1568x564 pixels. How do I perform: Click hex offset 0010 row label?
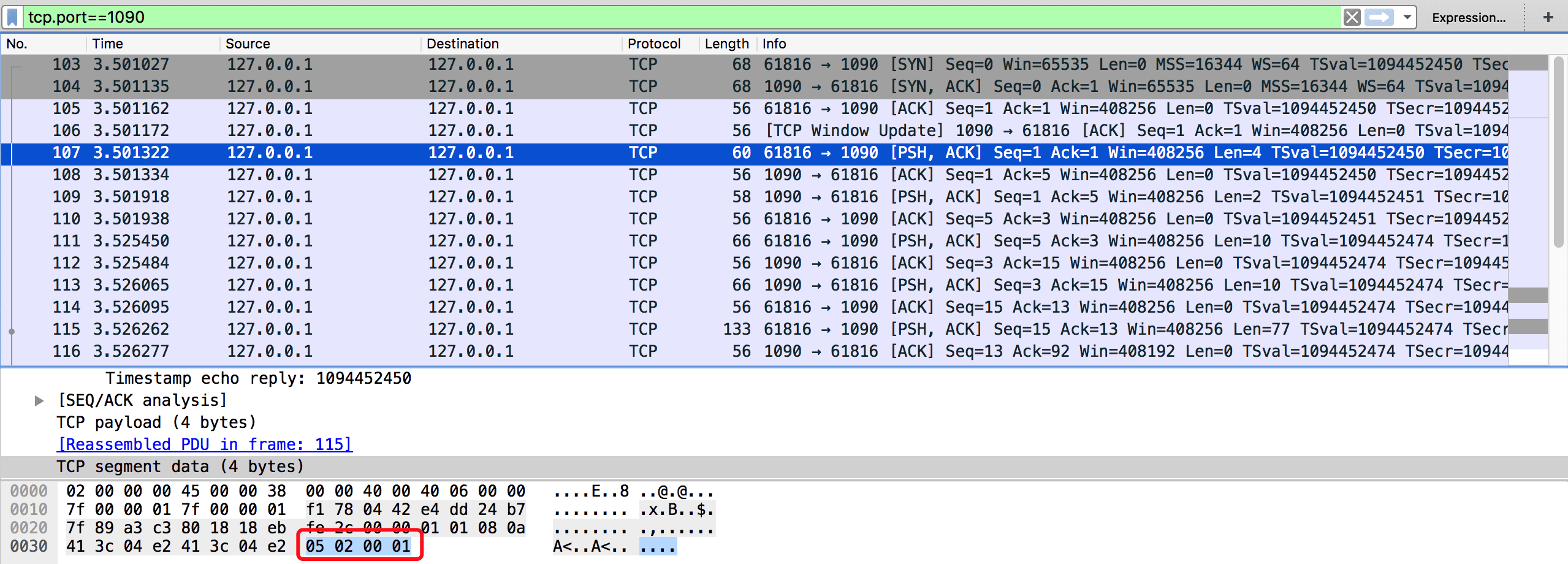(29, 509)
